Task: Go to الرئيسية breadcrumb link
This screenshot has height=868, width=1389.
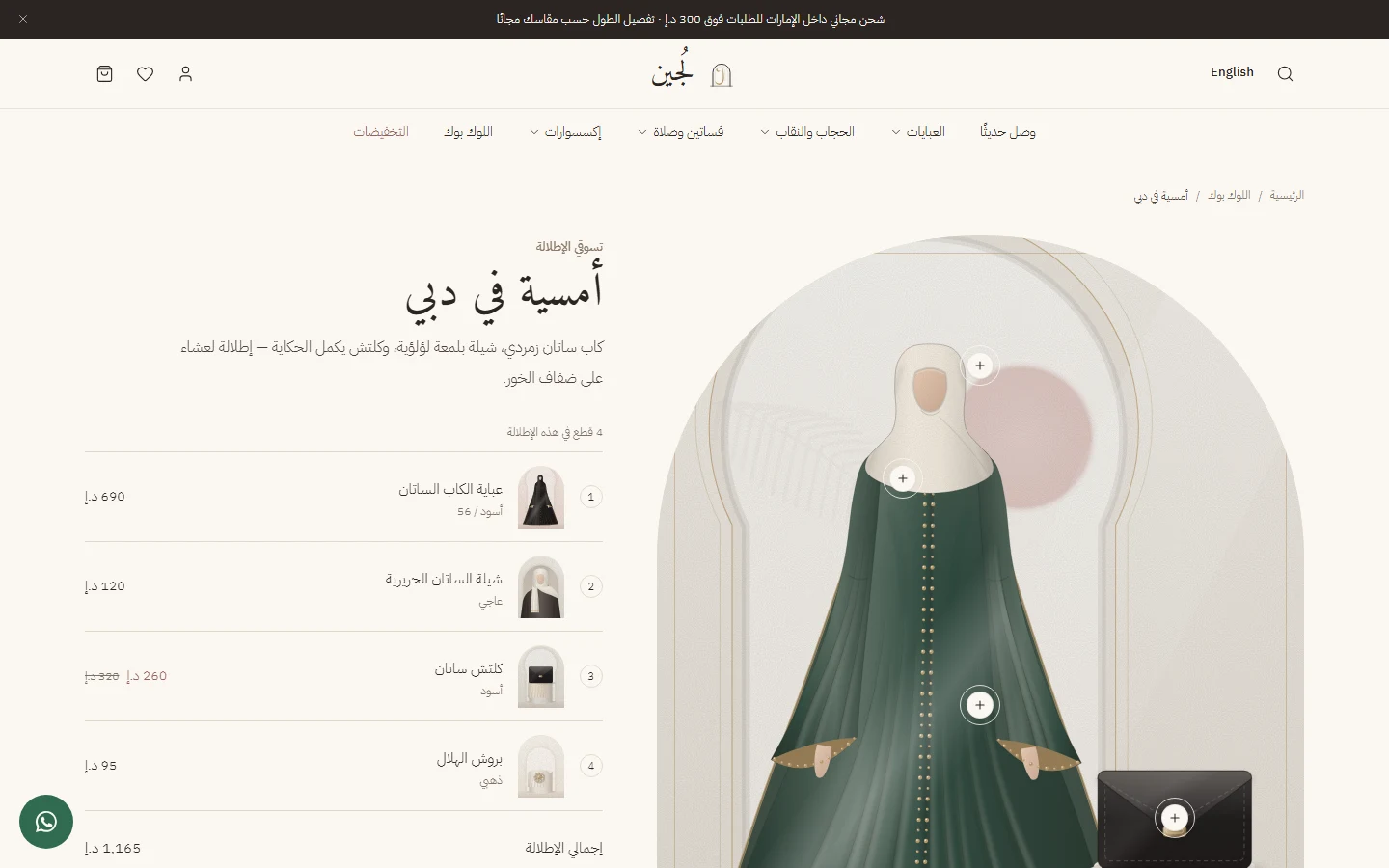Action: point(1287,195)
